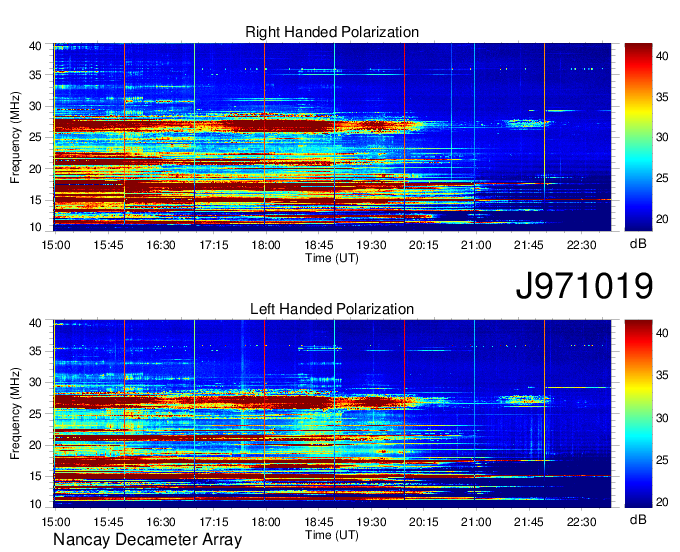Click the Left Handed plot's colorbar
Viewport: 680px width, 552px height.
pos(638,414)
